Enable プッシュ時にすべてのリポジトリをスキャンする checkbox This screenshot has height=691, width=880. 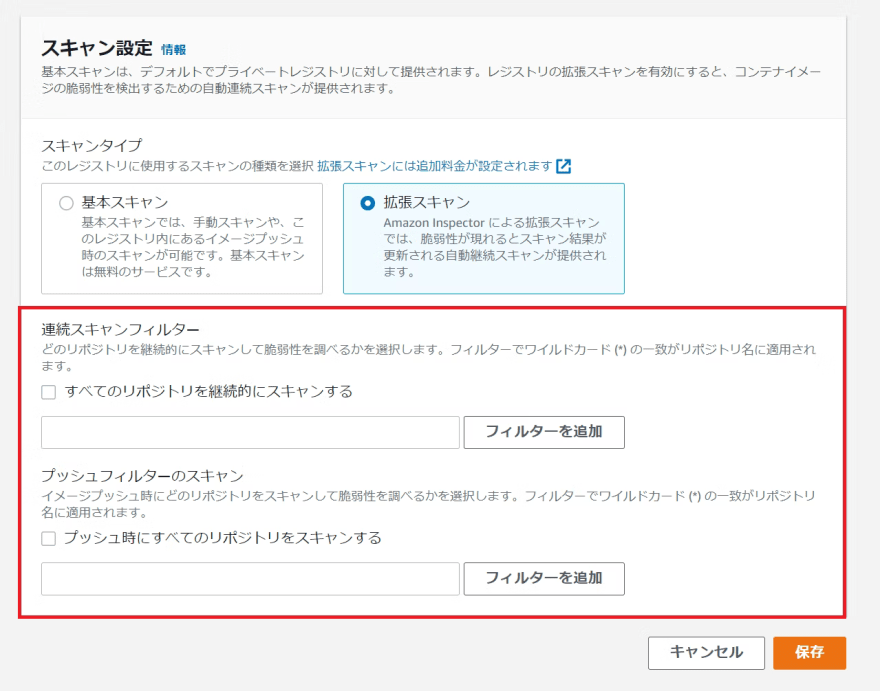[49, 538]
